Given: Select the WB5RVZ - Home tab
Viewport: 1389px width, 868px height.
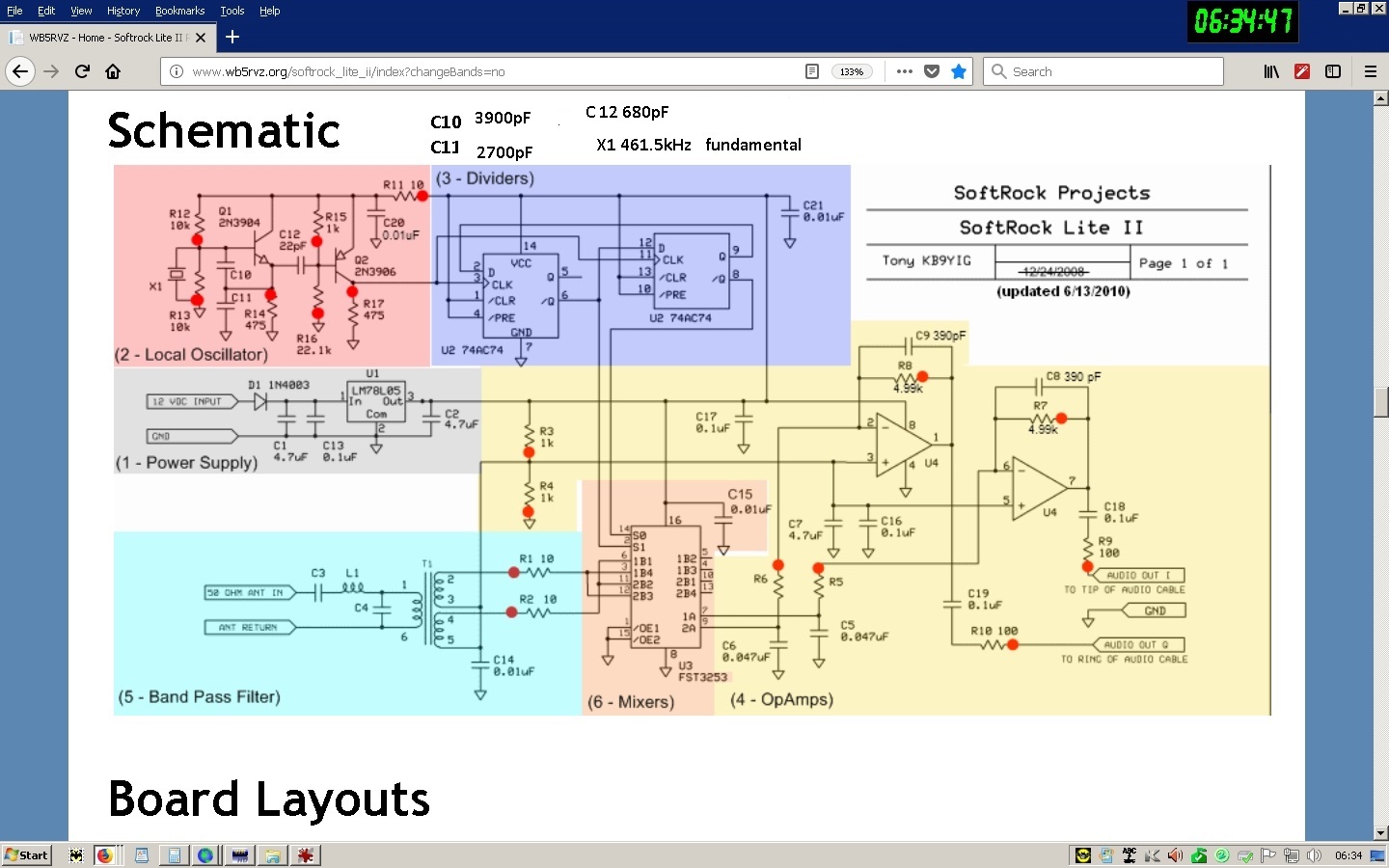Looking at the screenshot, I should [x=106, y=38].
